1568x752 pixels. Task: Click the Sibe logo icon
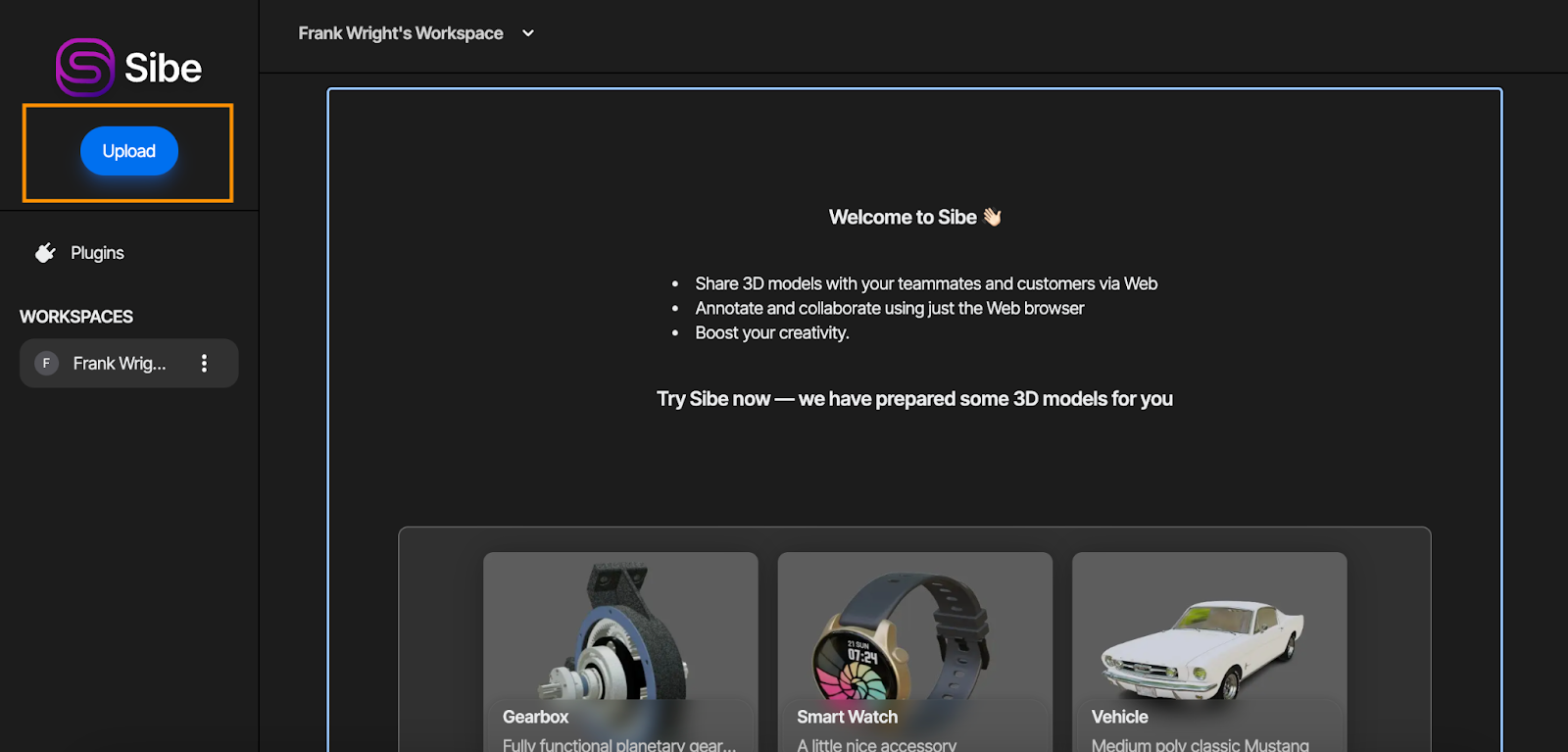click(85, 67)
